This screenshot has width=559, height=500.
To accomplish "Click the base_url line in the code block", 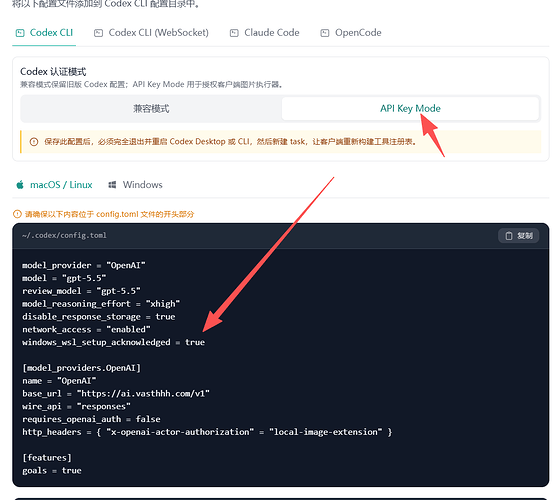I will pos(116,393).
